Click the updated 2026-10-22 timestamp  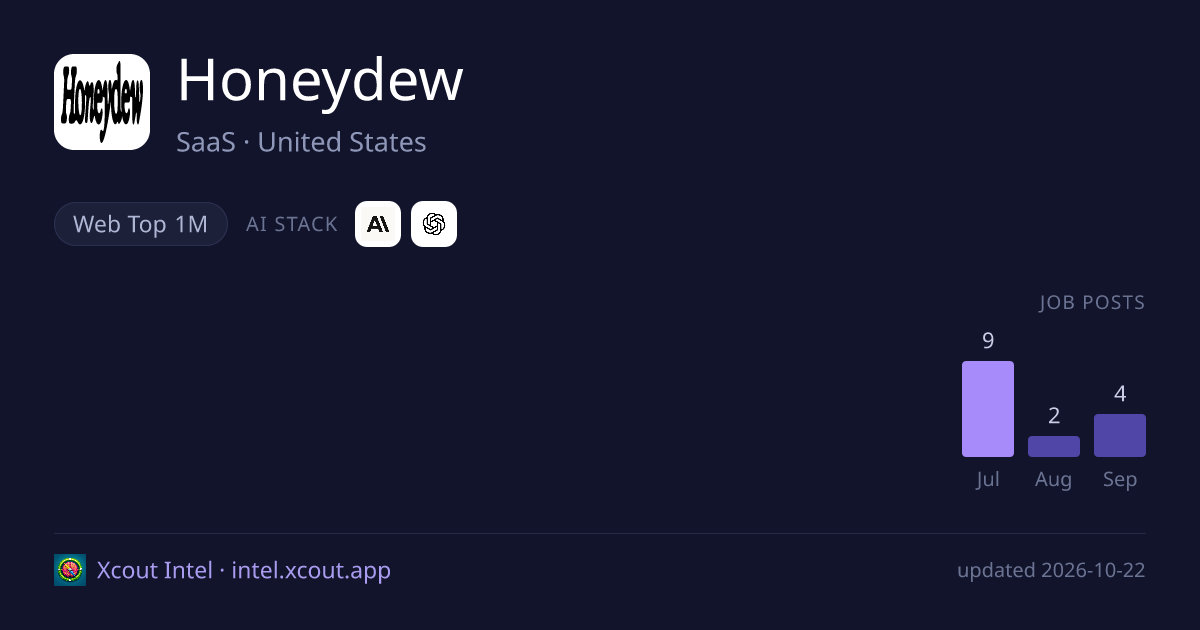tap(1051, 570)
